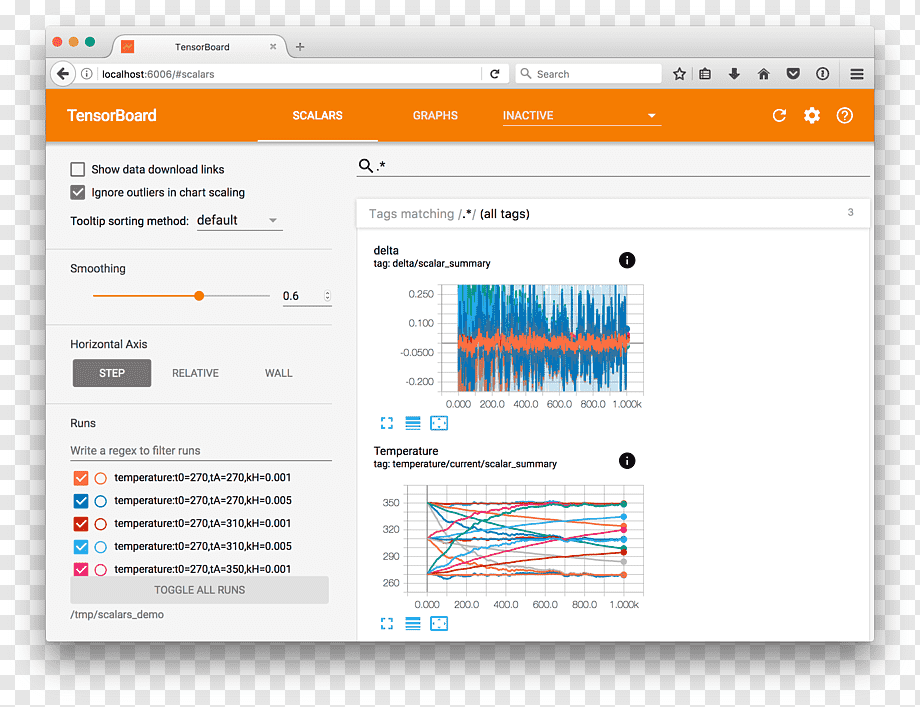
Task: Click the tag filter search icon
Action: [x=366, y=165]
